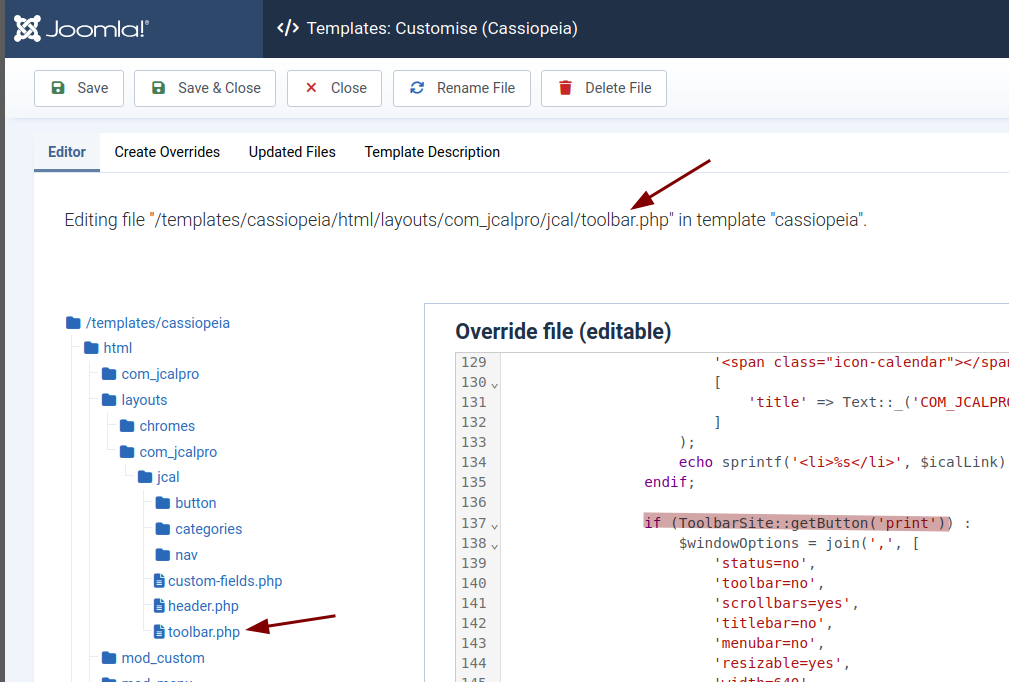Open the categories folder link

pyautogui.click(x=208, y=529)
